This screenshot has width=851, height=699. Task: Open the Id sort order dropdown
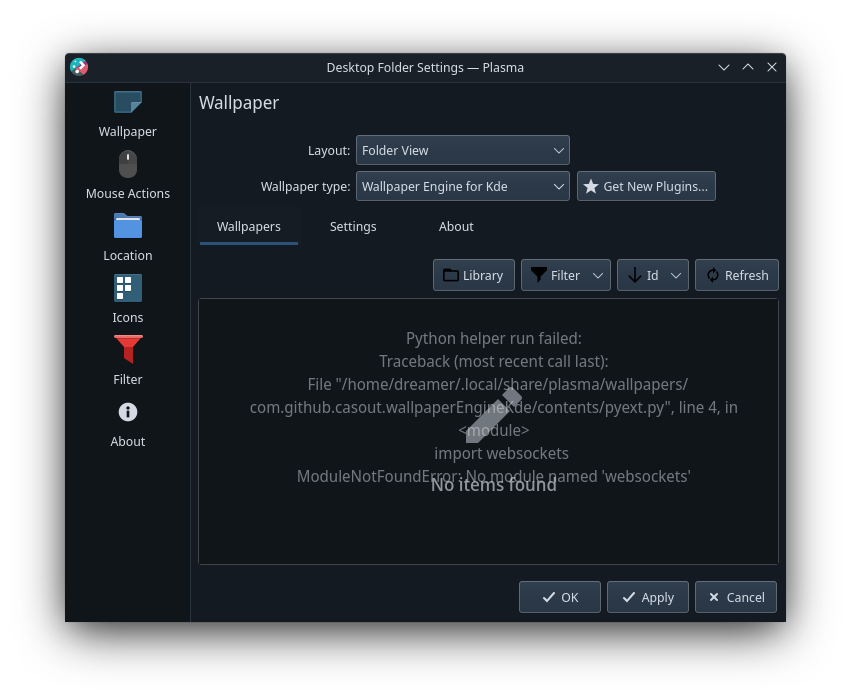pos(652,275)
